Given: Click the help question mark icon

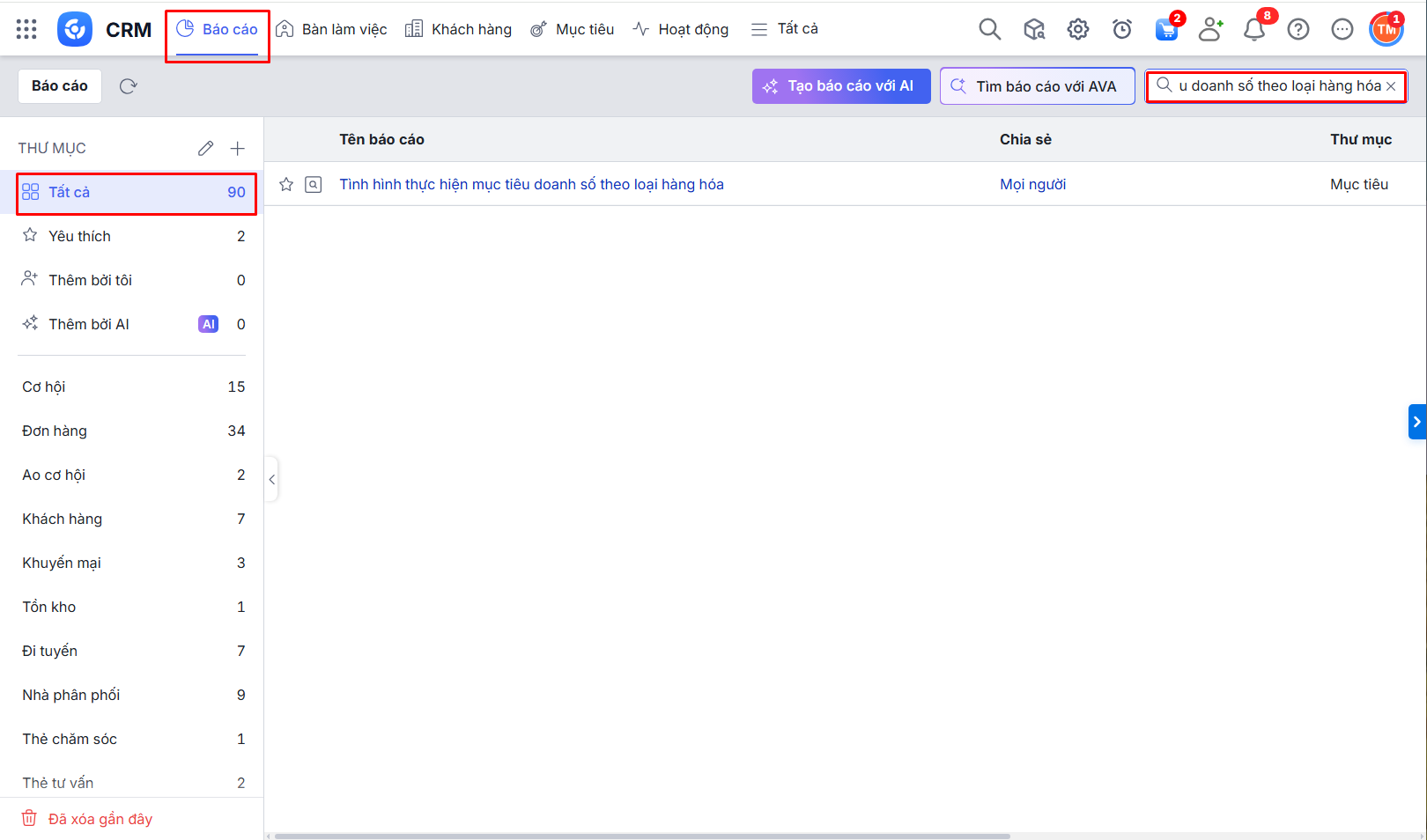Looking at the screenshot, I should (x=1298, y=30).
